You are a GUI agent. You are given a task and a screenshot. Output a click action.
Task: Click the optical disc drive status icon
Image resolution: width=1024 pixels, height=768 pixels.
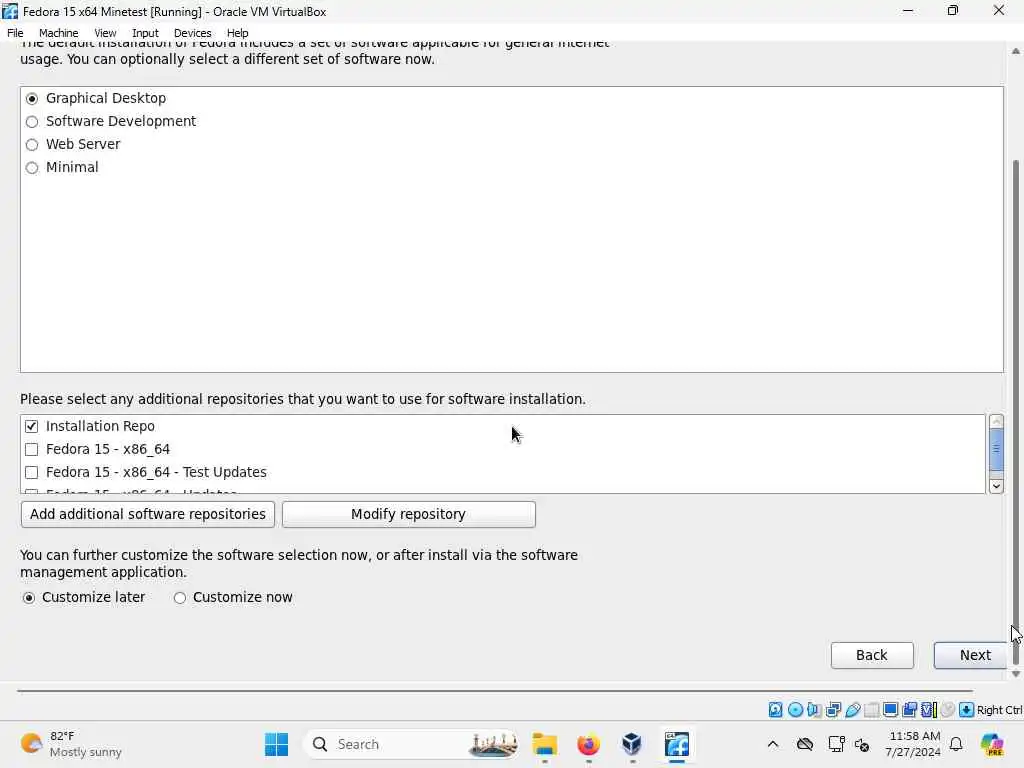[x=795, y=710]
